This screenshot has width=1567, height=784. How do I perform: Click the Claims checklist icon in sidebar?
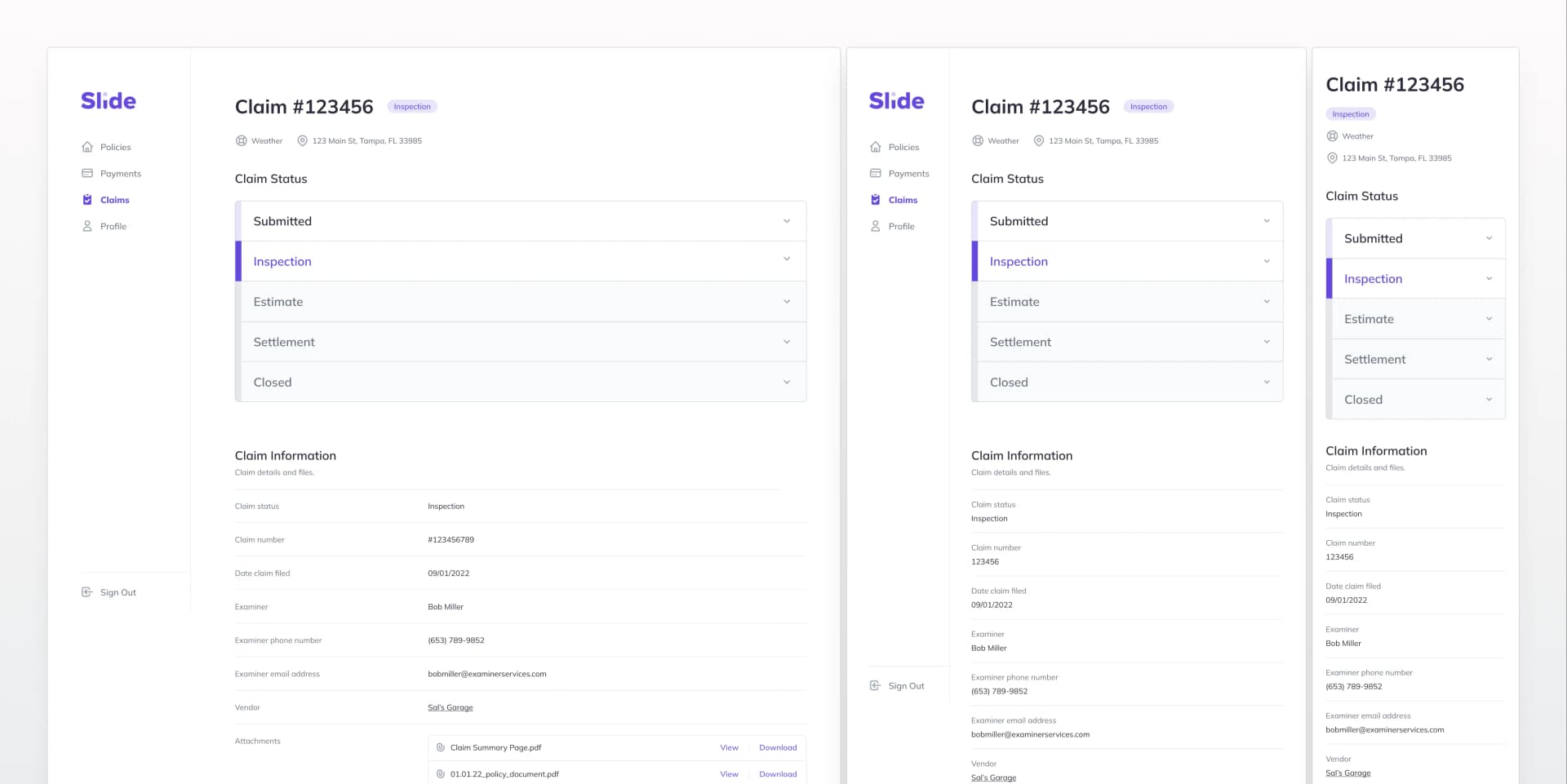(87, 200)
